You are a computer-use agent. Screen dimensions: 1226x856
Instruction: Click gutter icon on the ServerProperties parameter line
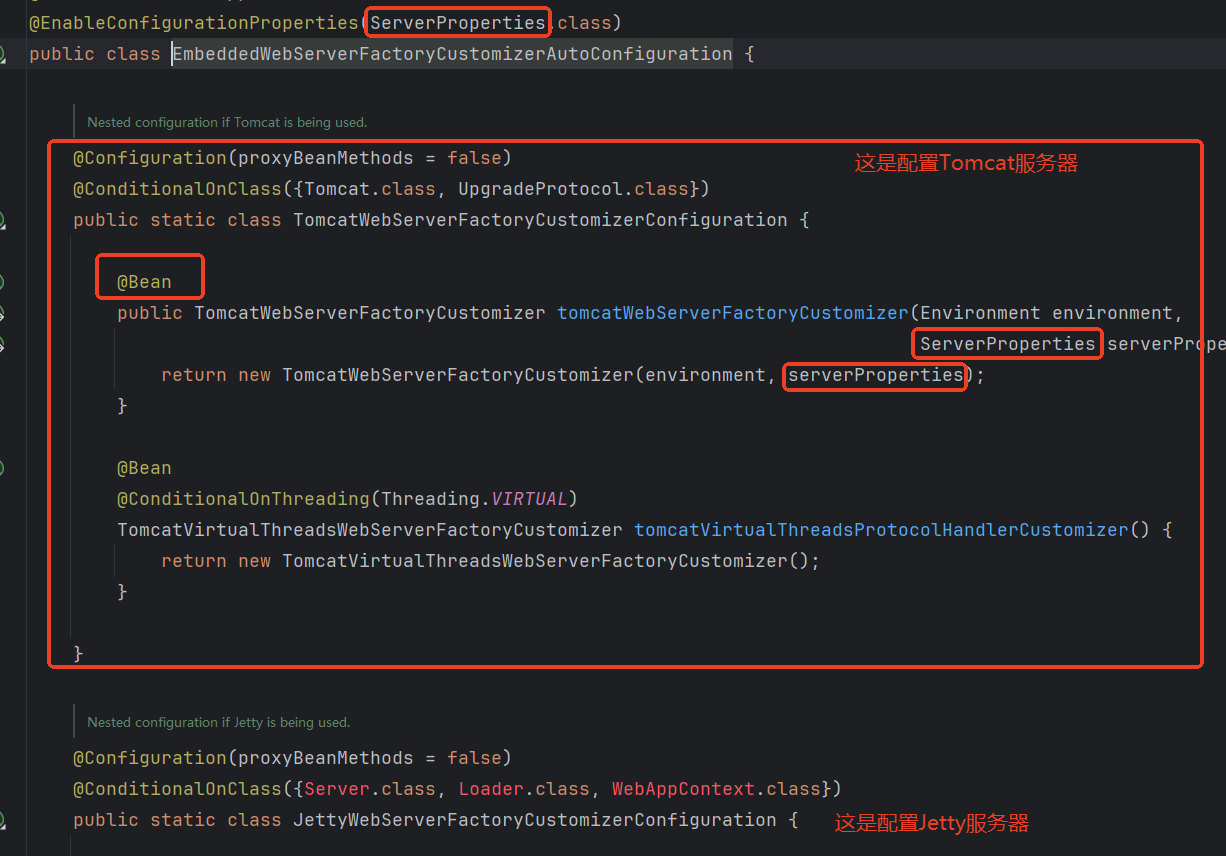click(x=3, y=344)
